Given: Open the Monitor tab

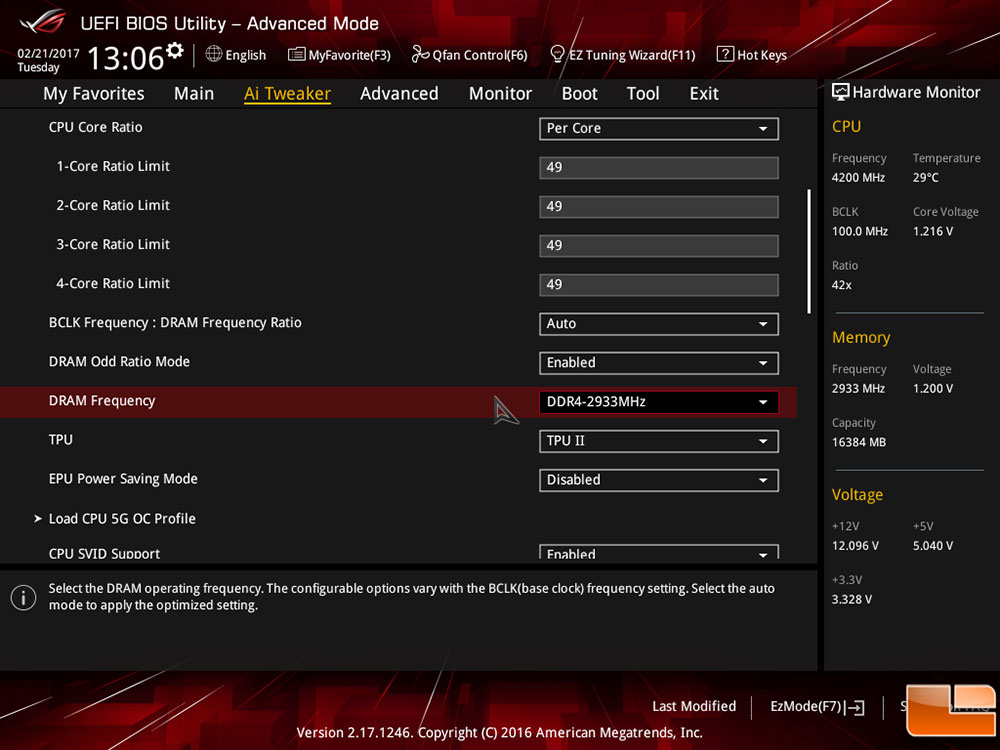Looking at the screenshot, I should (x=500, y=94).
